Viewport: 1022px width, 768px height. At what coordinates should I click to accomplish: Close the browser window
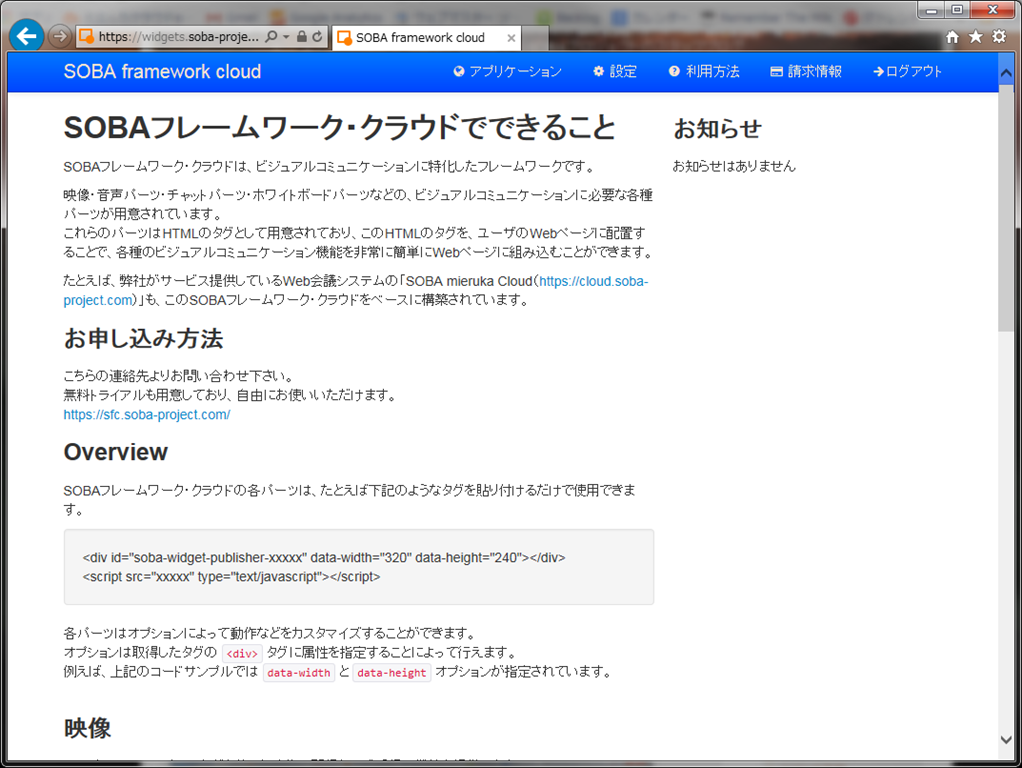point(993,10)
